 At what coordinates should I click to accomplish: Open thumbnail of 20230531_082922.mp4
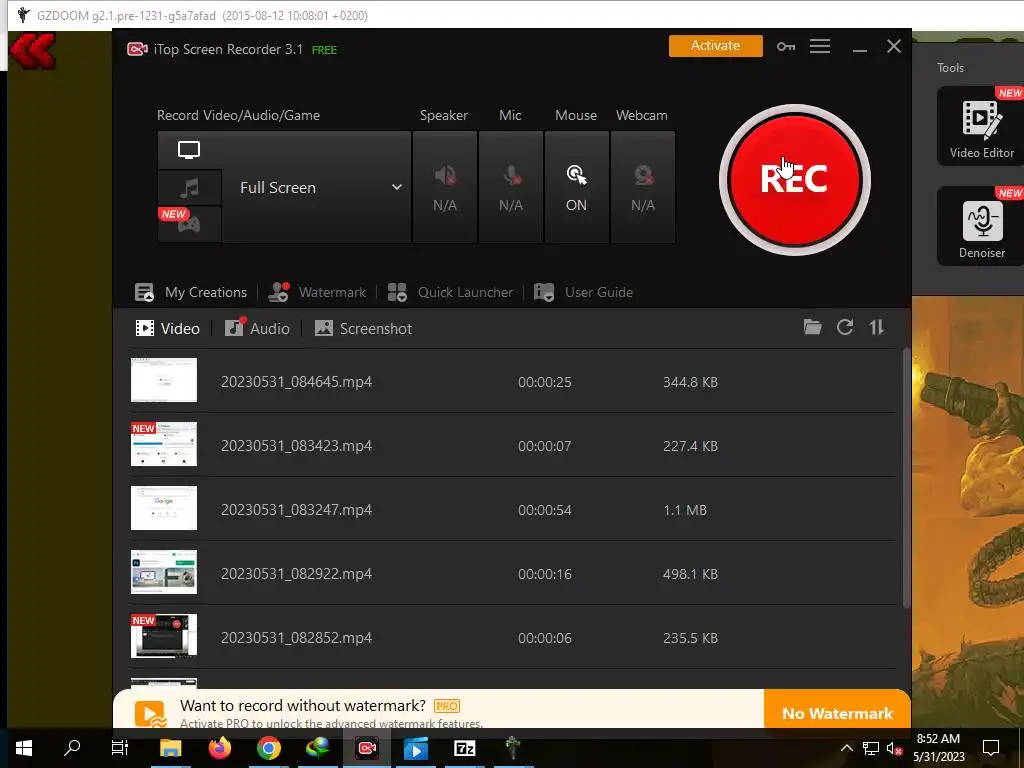point(164,572)
